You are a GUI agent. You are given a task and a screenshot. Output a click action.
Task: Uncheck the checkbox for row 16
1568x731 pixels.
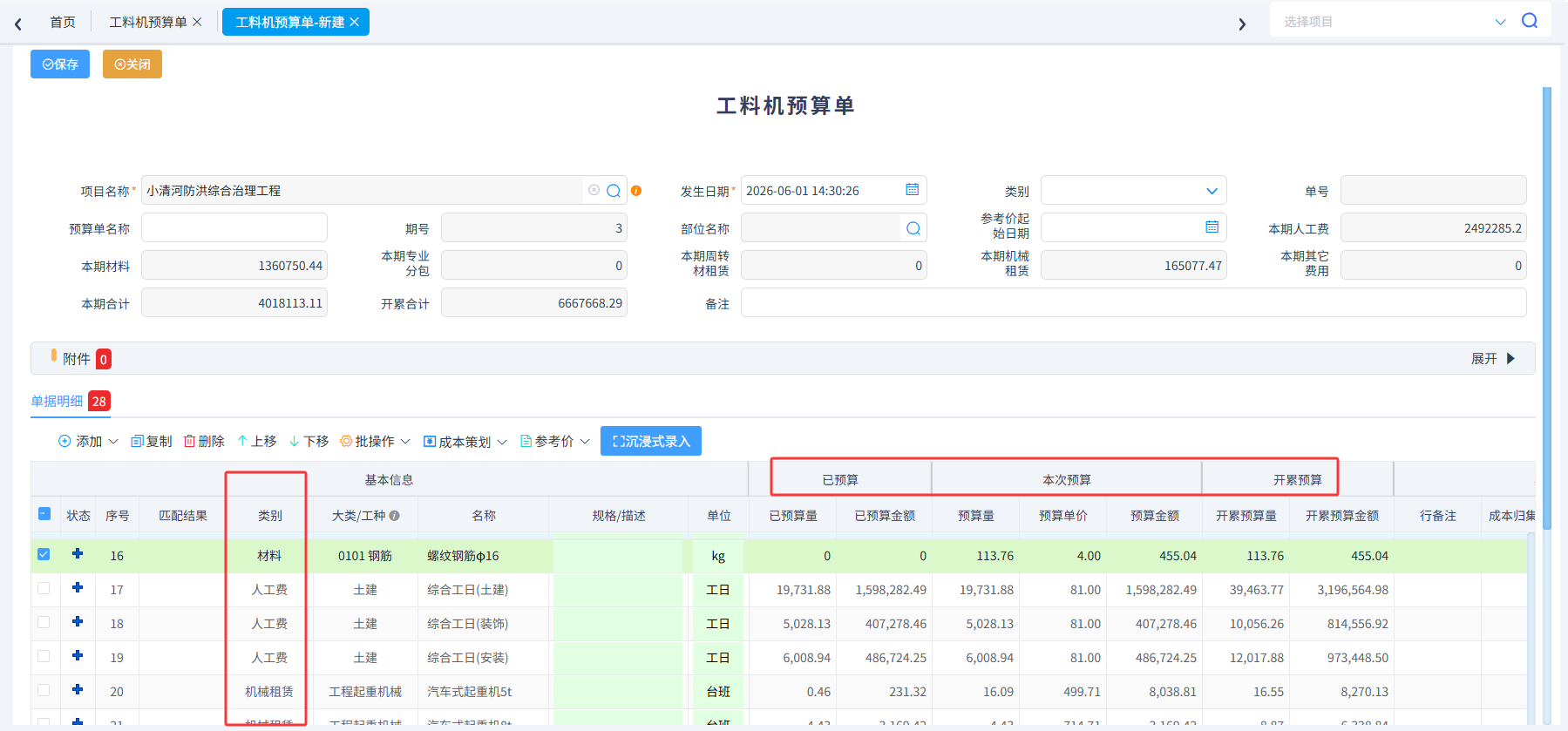44,554
